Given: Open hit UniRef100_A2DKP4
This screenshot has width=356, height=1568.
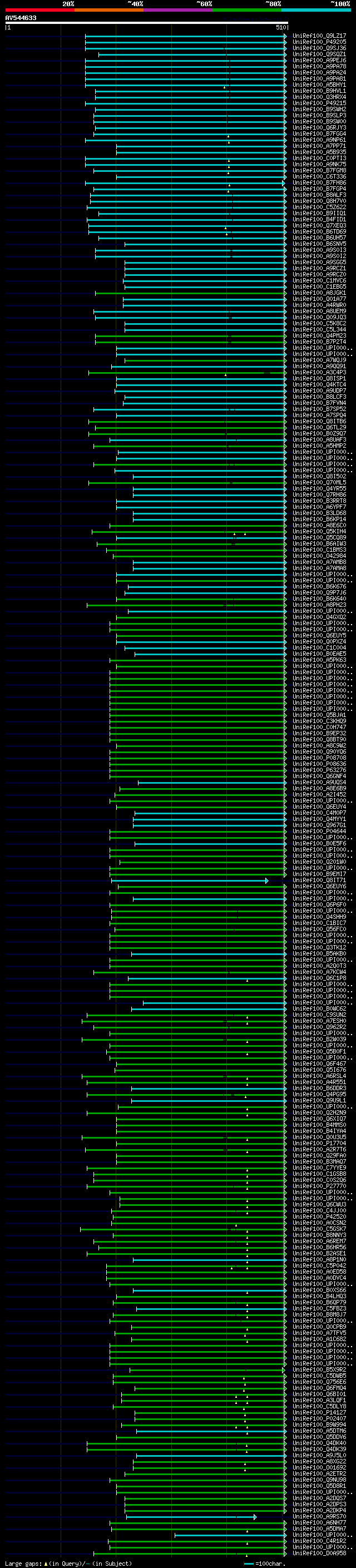Looking at the screenshot, I should 319,1511.
